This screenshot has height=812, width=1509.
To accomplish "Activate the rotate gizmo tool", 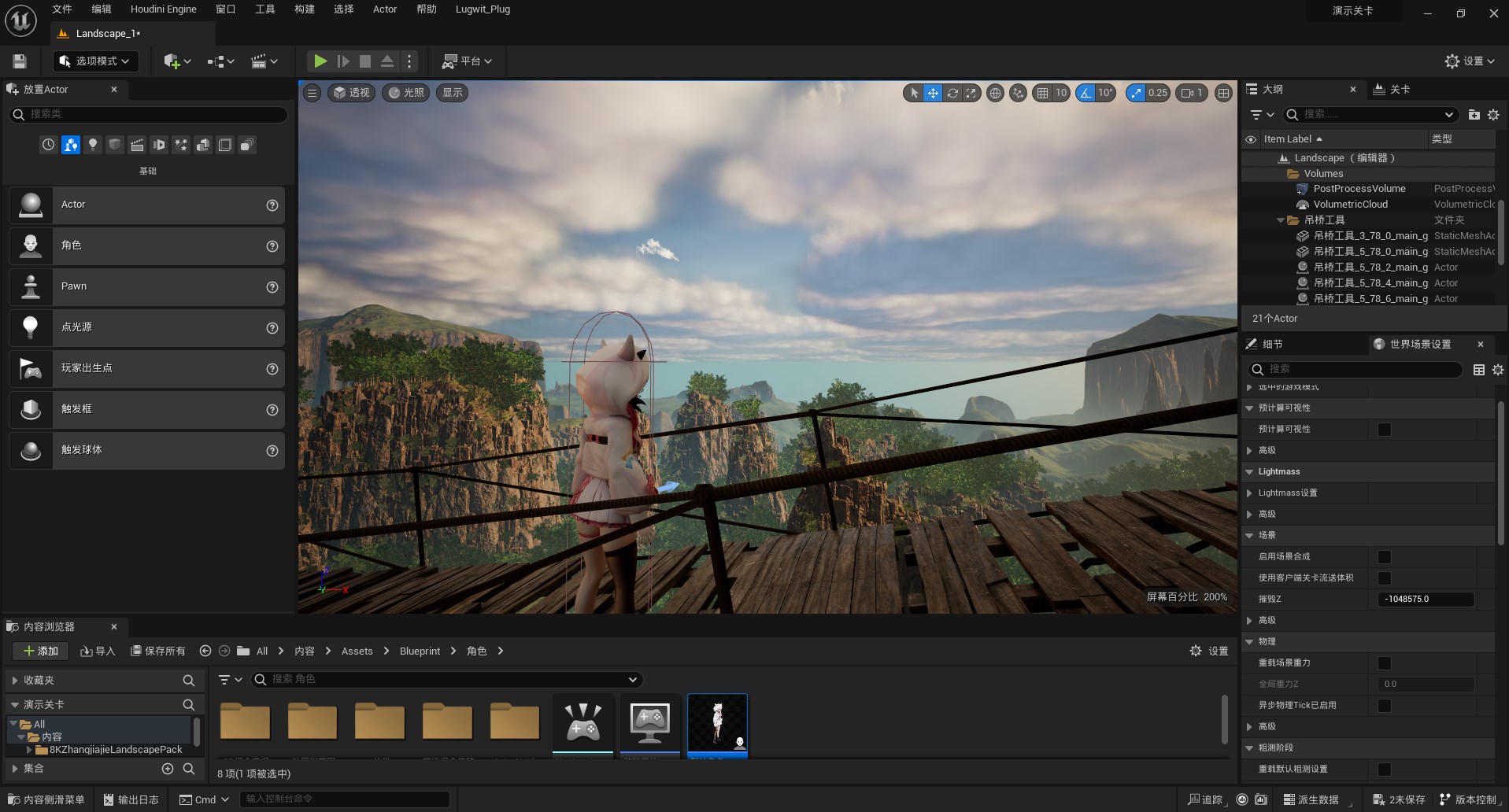I will coord(952,93).
